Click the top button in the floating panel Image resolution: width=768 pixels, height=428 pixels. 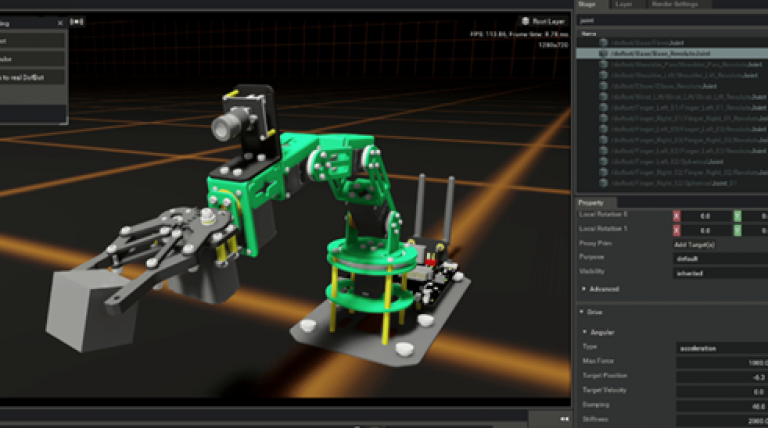[x=32, y=41]
